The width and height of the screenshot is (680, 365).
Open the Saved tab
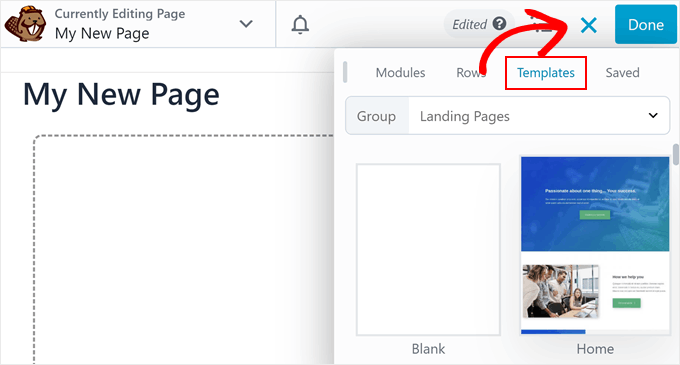click(x=622, y=72)
